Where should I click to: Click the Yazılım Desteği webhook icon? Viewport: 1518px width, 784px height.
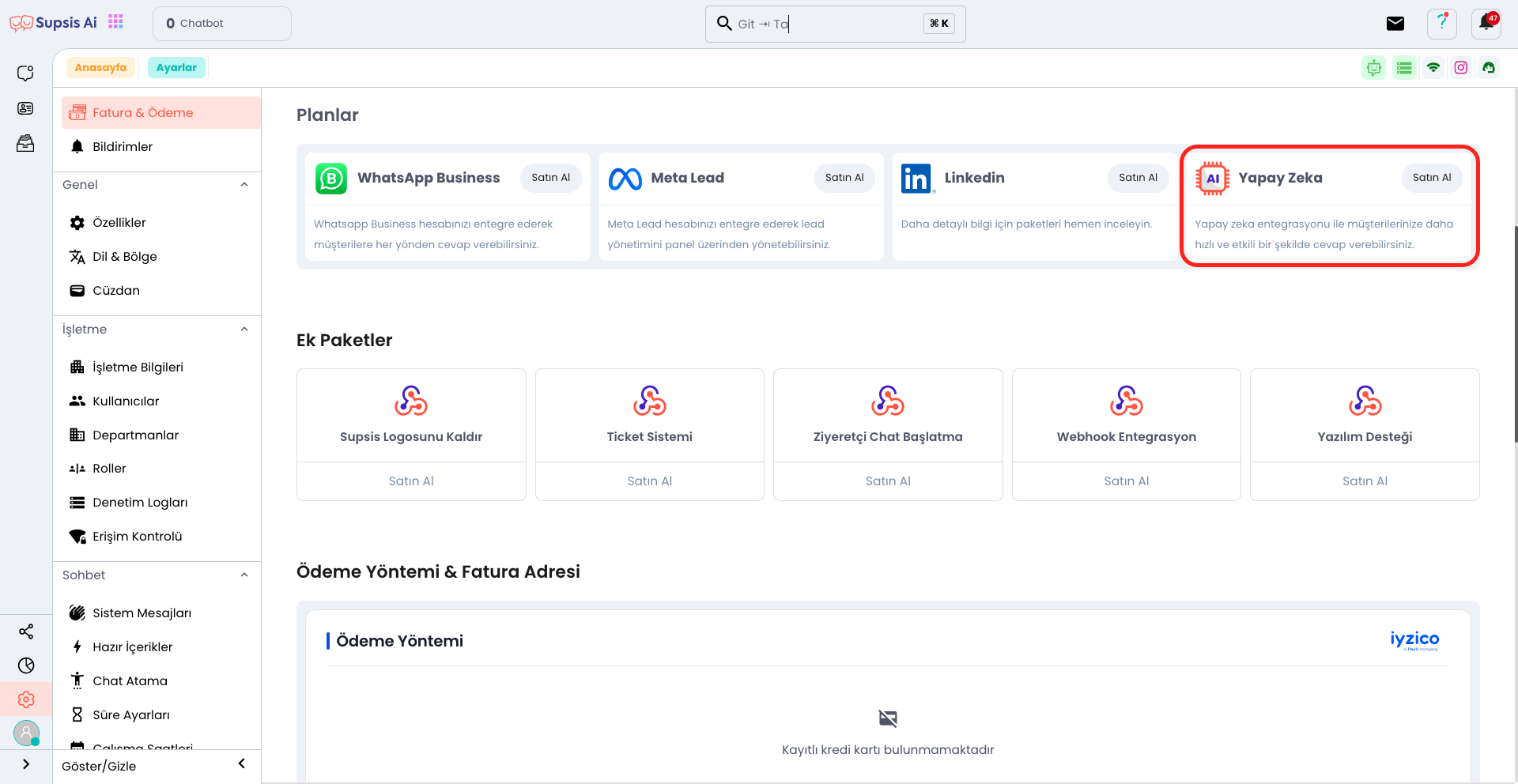tap(1365, 401)
